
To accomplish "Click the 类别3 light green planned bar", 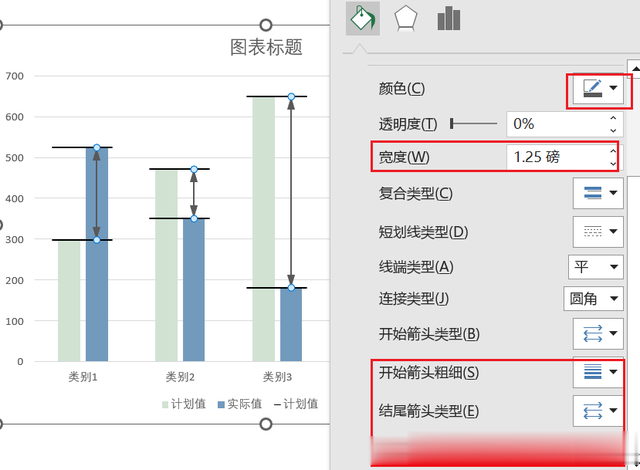I will tap(264, 229).
